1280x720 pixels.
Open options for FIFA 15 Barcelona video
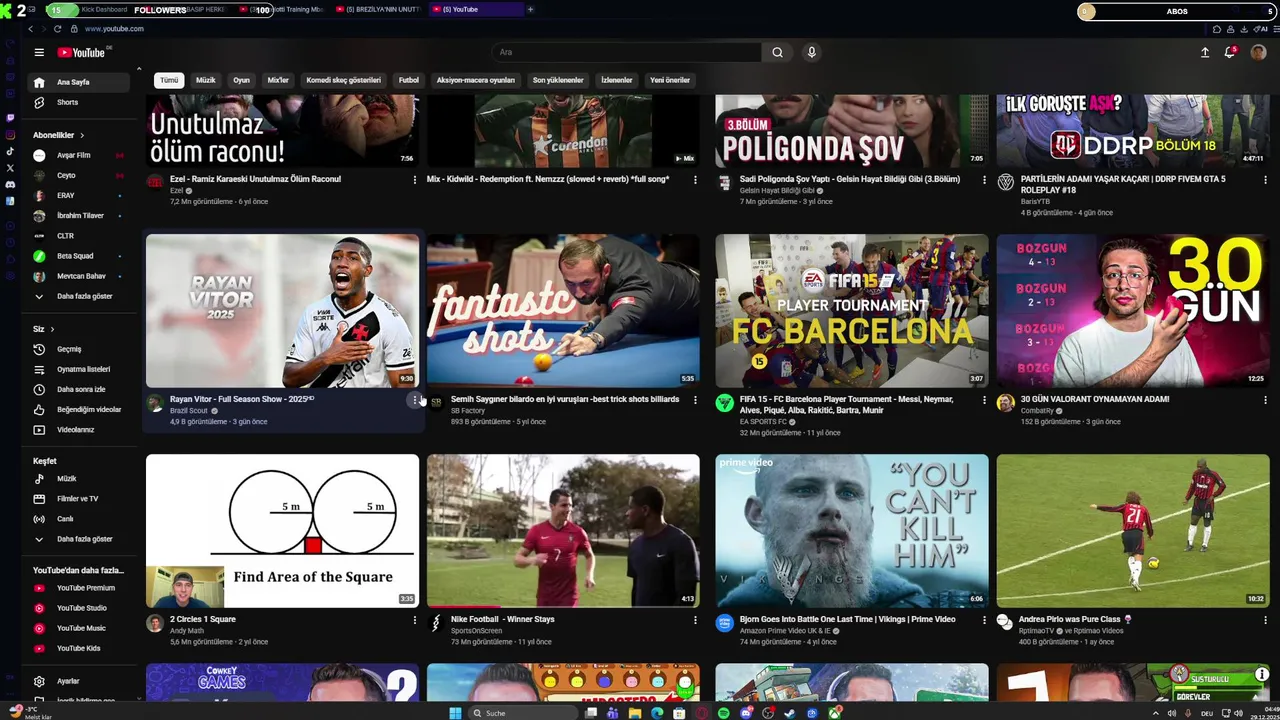click(x=984, y=400)
